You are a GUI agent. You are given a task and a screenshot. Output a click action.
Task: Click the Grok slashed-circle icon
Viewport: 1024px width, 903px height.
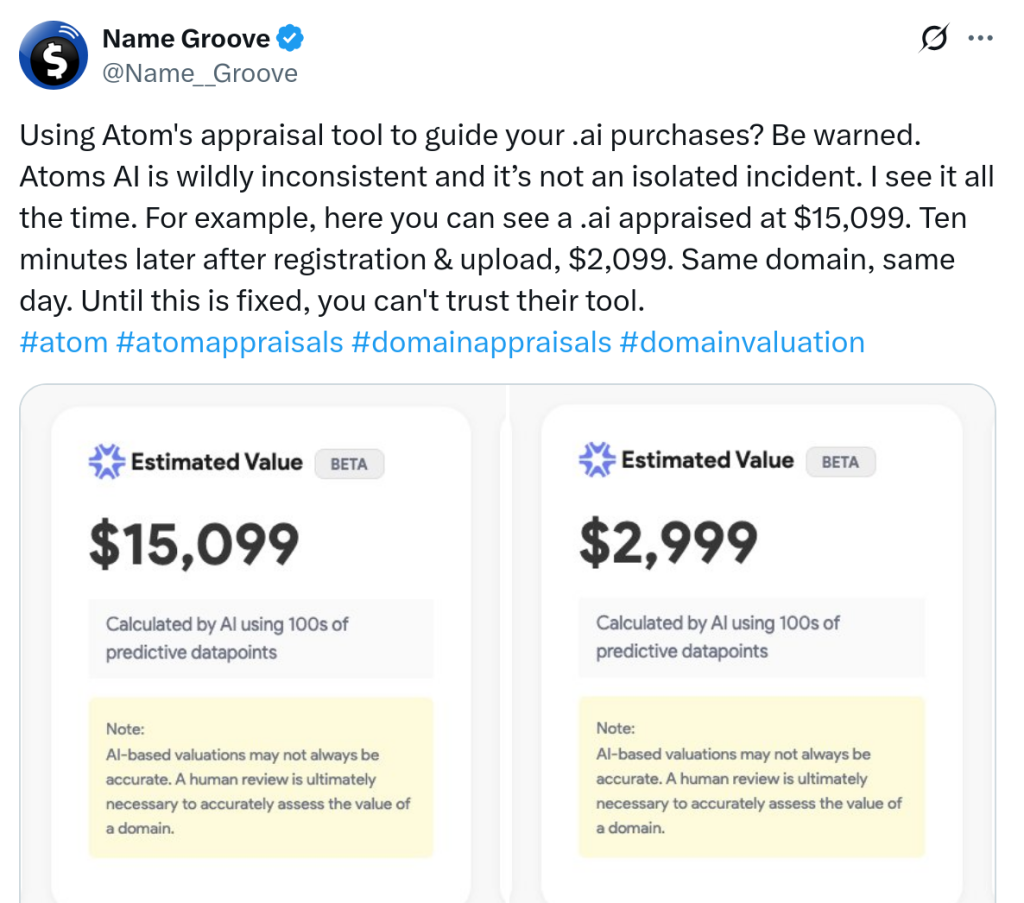pos(932,39)
